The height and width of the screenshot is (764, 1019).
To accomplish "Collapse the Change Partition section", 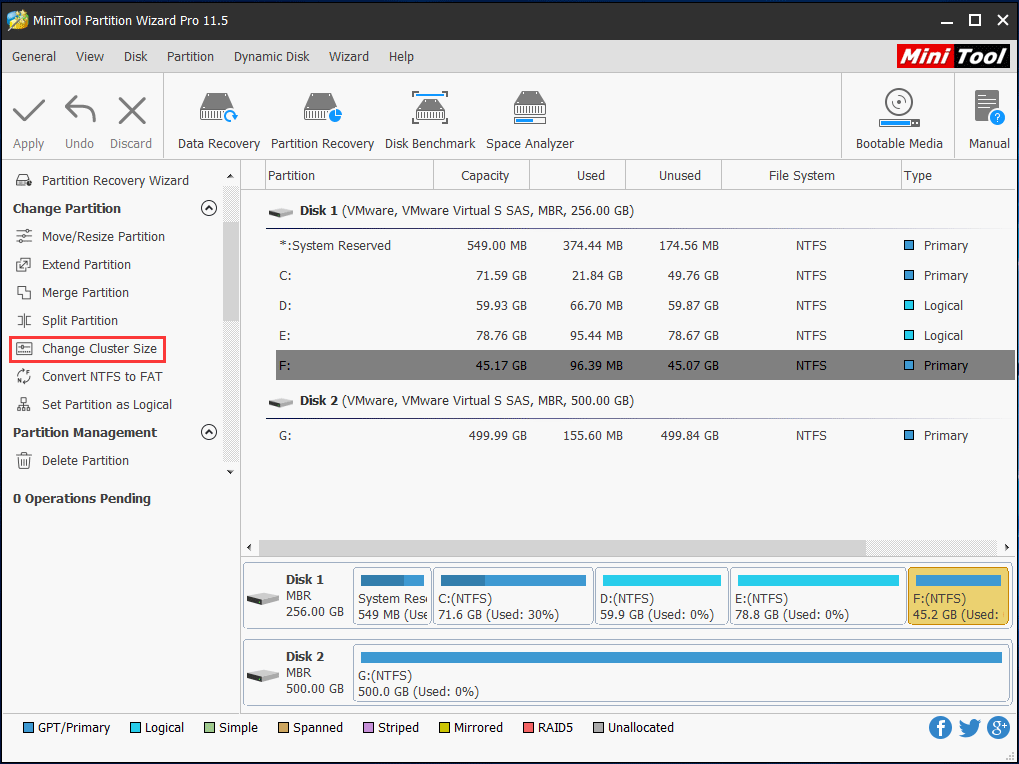I will coord(209,209).
